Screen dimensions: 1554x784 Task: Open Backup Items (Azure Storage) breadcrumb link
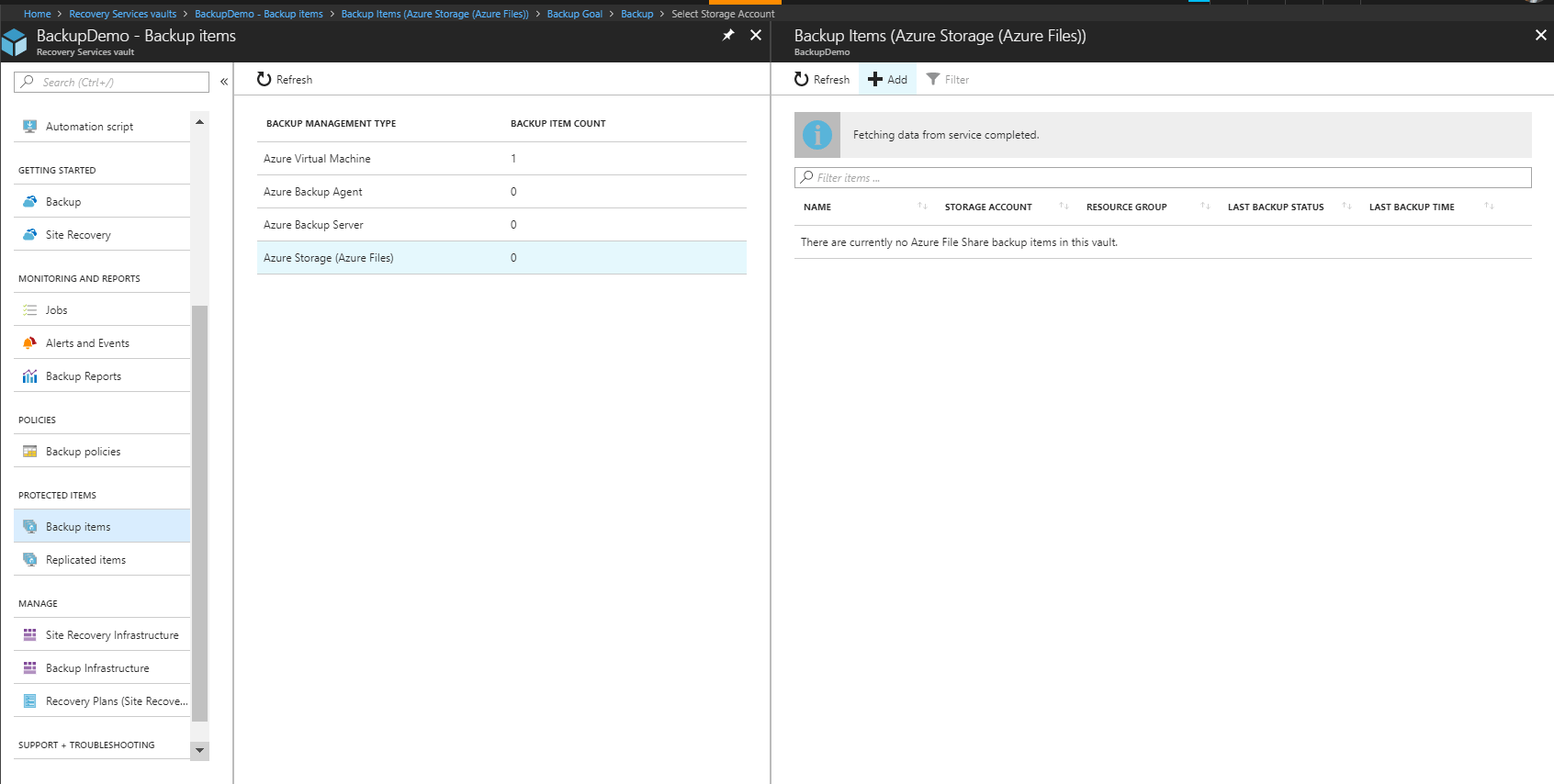point(434,14)
